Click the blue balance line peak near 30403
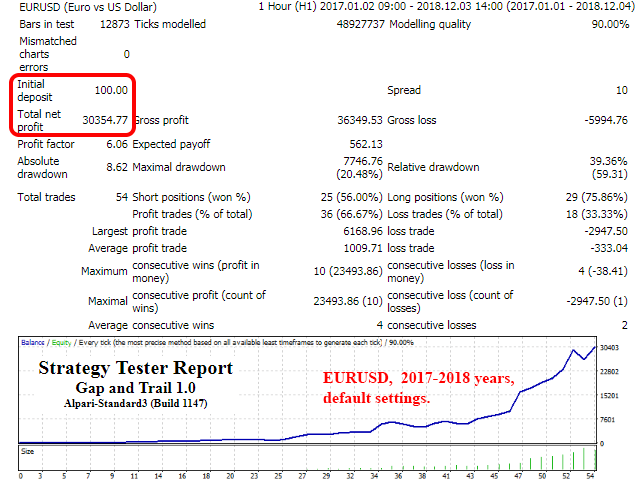 click(x=576, y=351)
